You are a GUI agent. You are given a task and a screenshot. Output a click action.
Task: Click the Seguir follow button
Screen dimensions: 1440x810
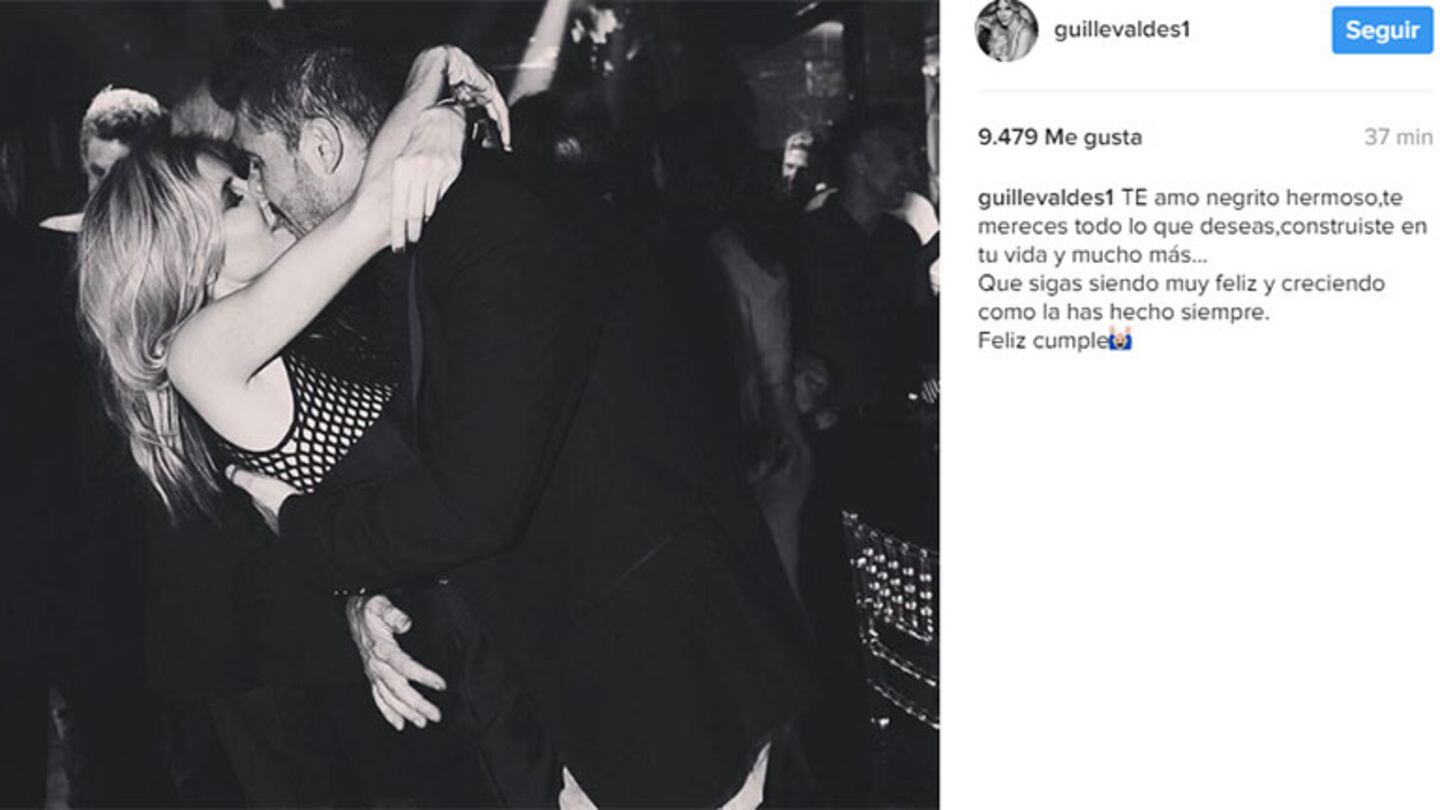pos(1382,30)
